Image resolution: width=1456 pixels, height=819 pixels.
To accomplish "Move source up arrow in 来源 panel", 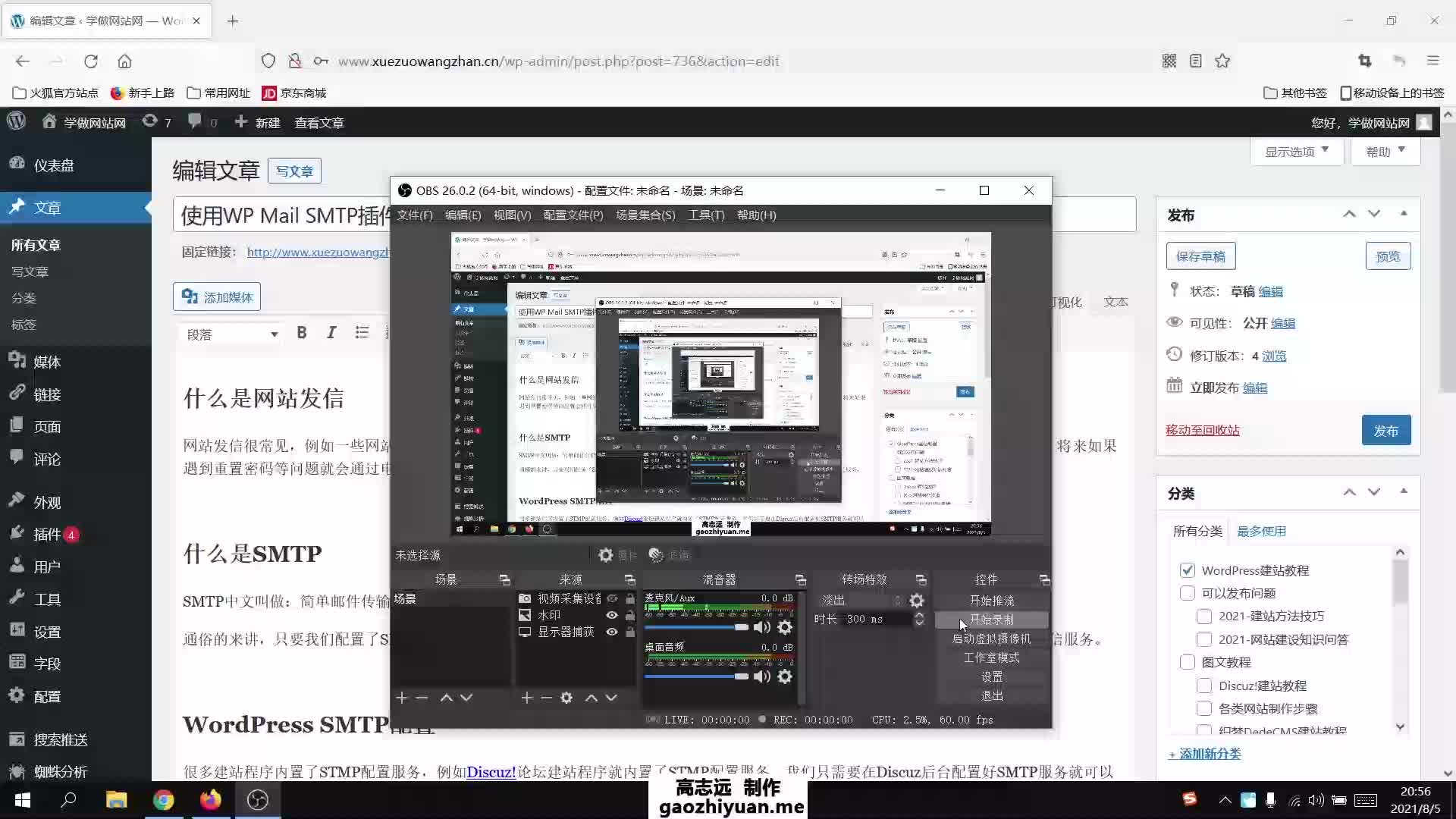I will tap(591, 698).
